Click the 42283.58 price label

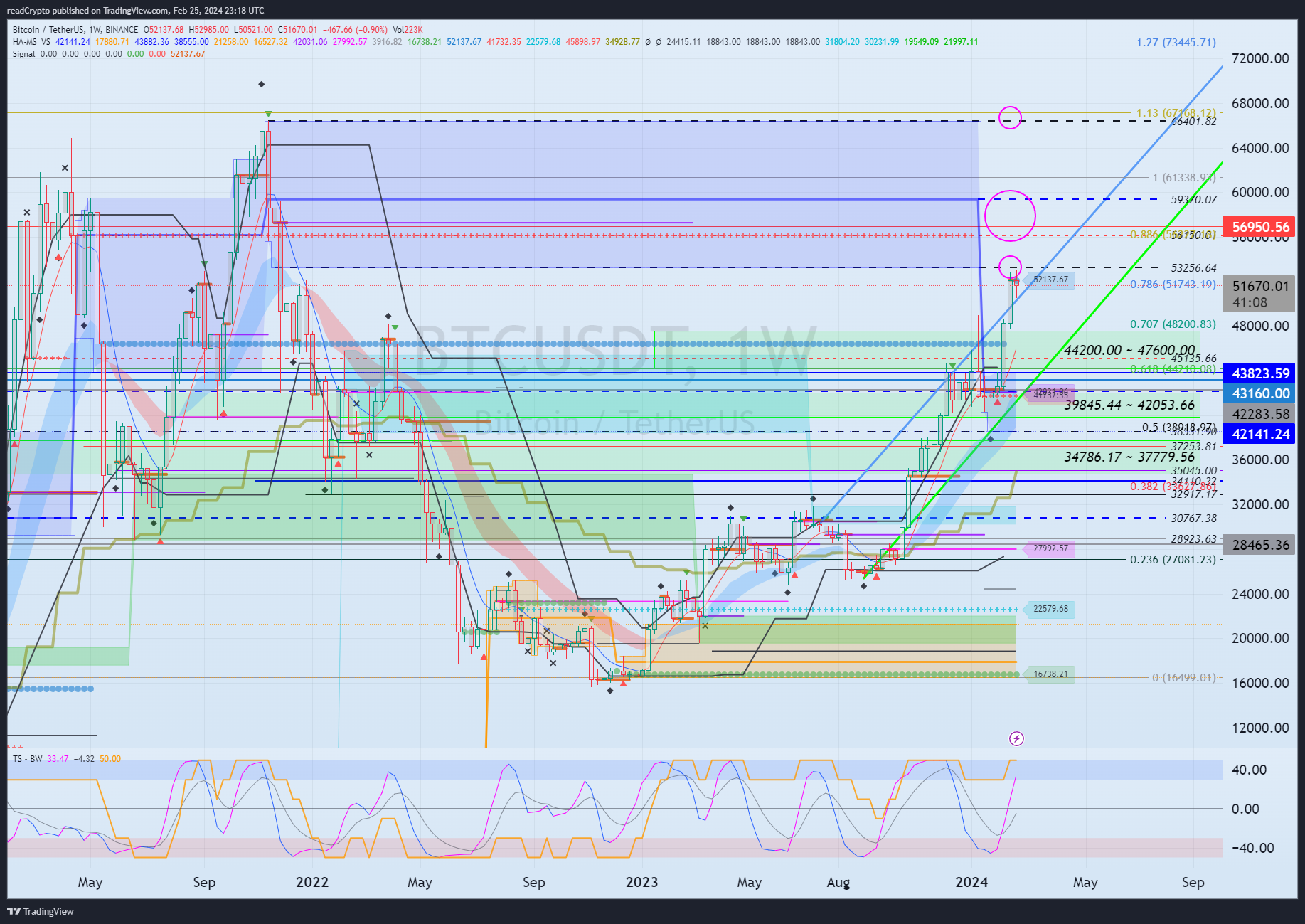click(1259, 414)
